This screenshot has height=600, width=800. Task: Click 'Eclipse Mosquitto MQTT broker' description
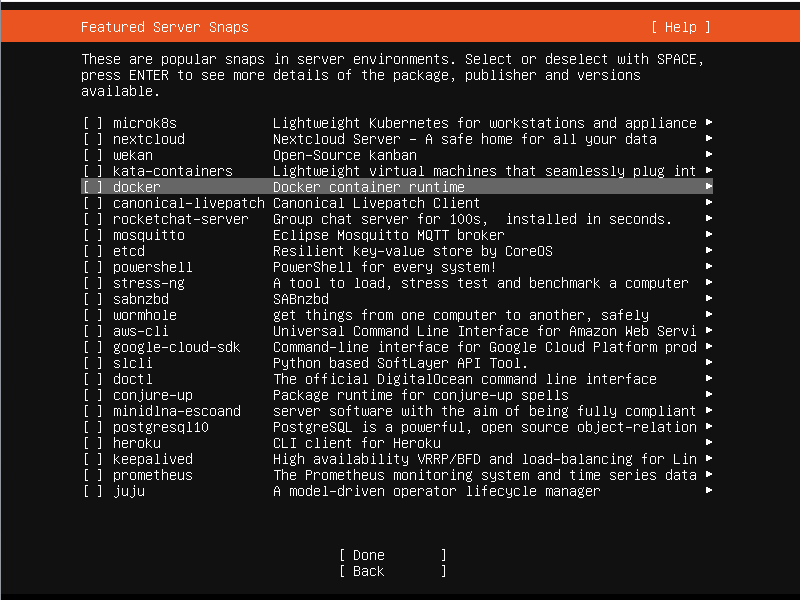(389, 235)
